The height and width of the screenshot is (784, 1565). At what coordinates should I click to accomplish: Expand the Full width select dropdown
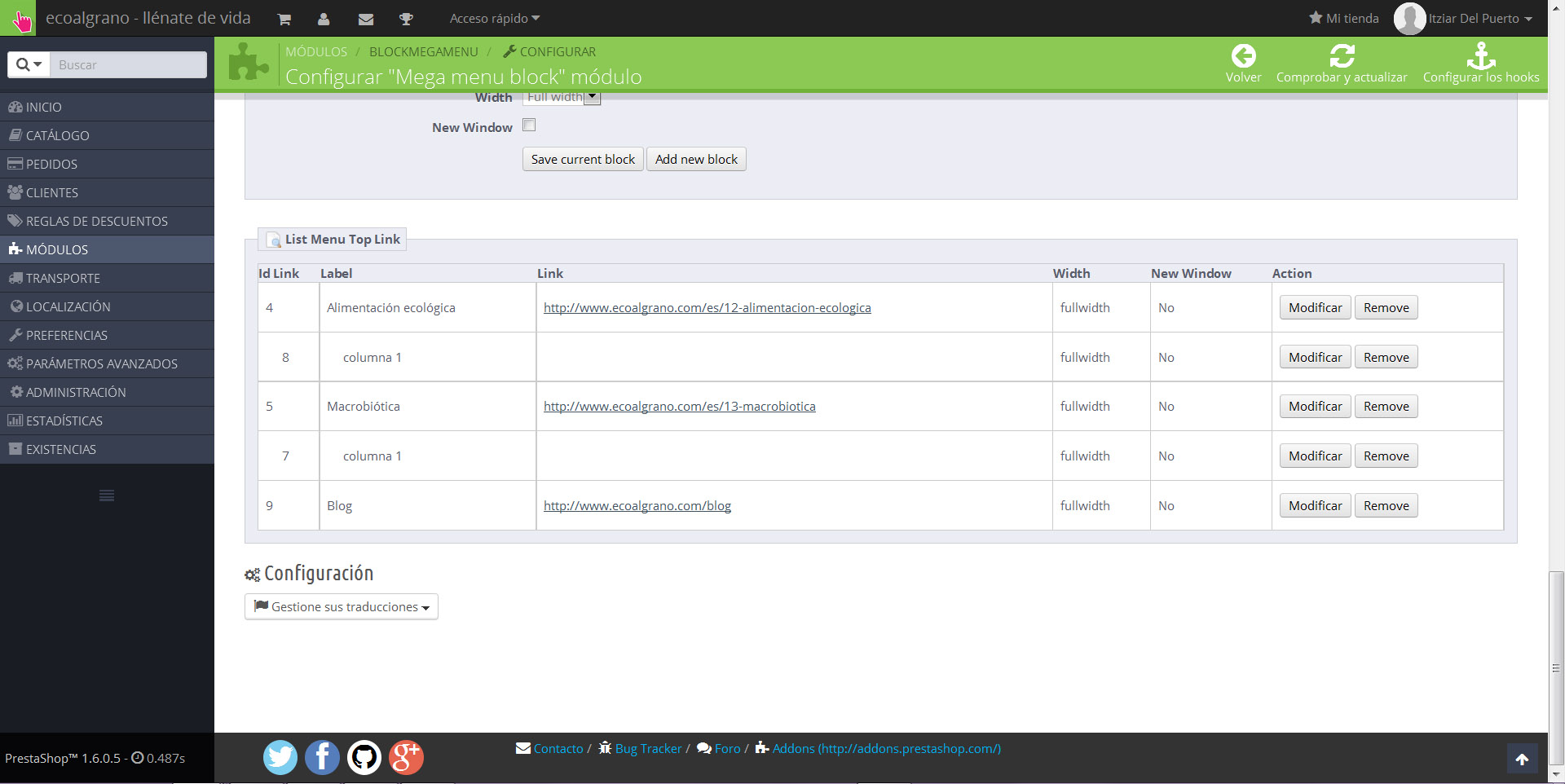[x=562, y=97]
